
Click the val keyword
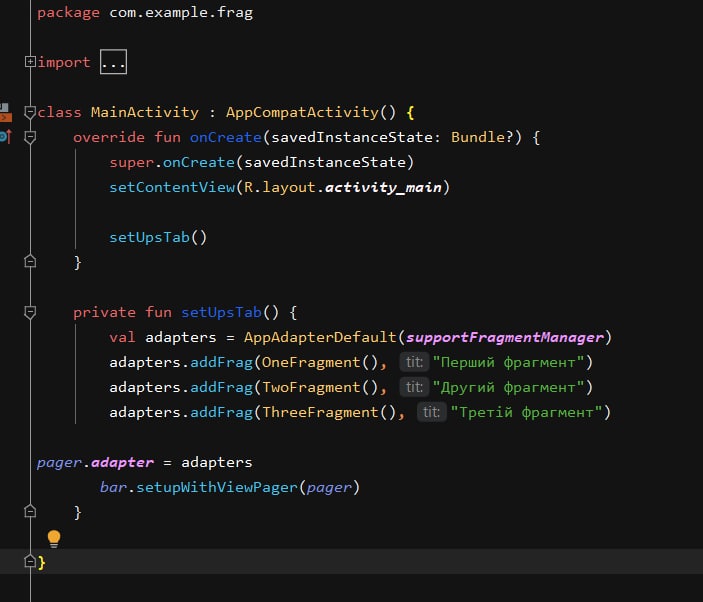[x=122, y=337]
